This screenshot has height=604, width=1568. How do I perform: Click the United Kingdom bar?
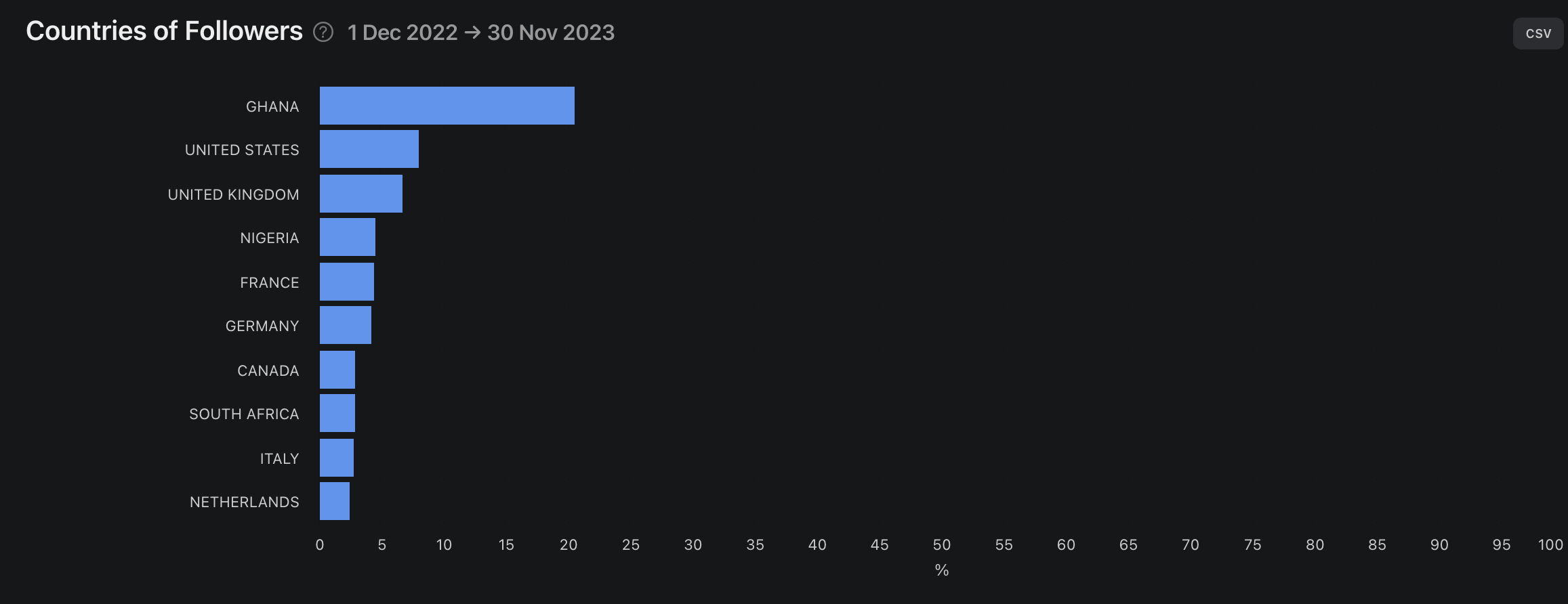360,194
